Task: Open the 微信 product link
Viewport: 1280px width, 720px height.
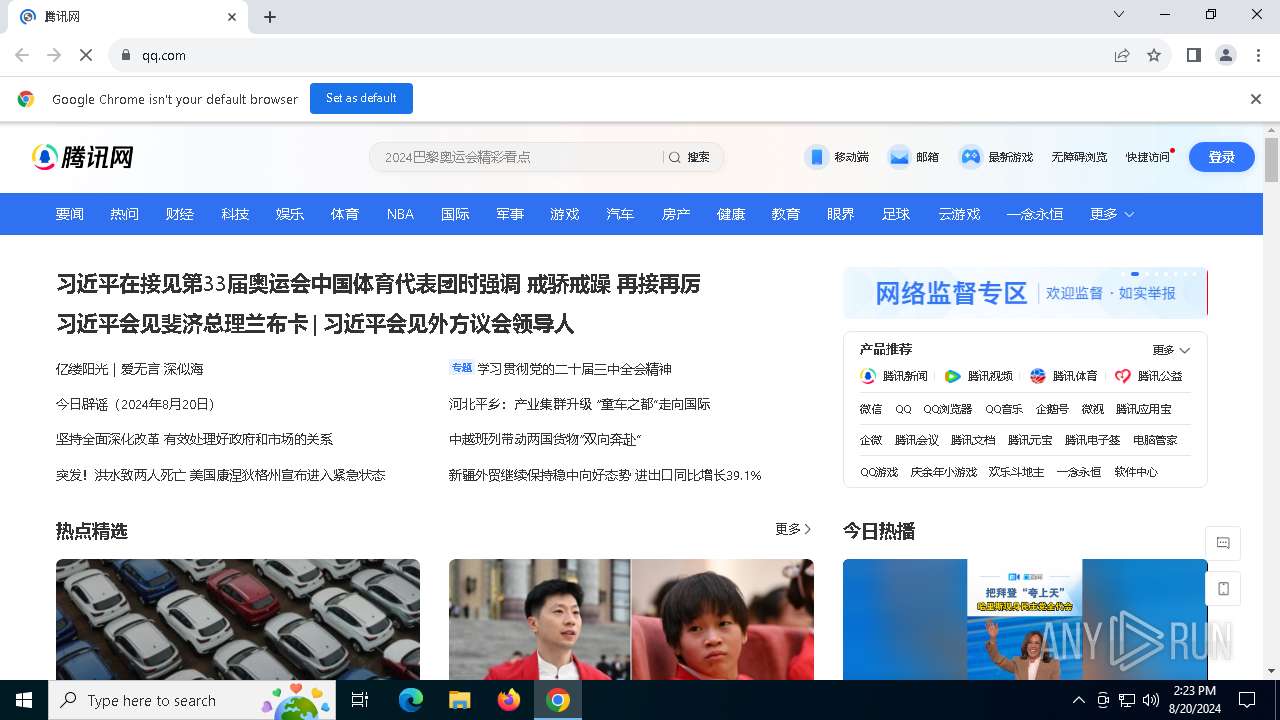Action: [871, 409]
